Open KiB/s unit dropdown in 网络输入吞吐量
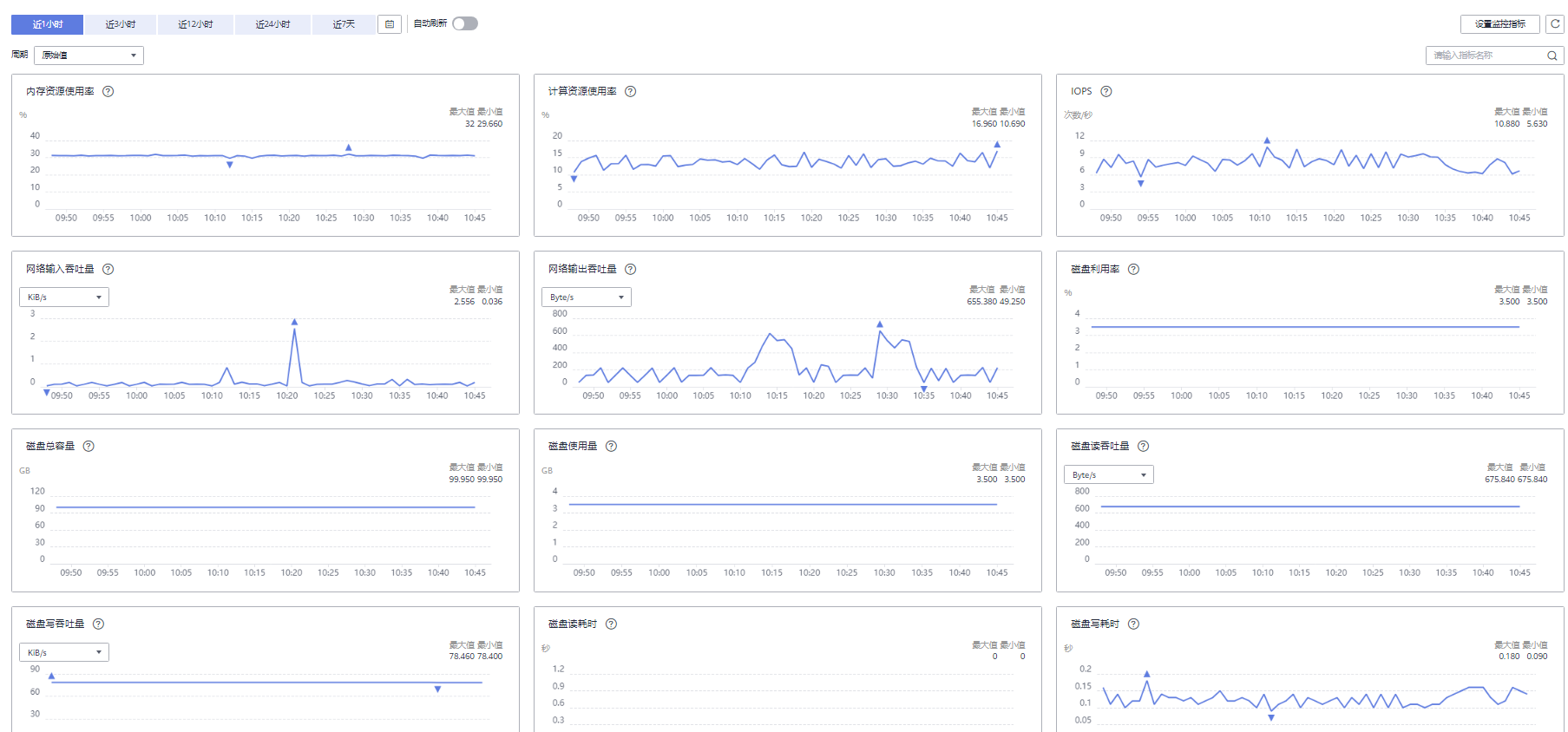 (x=64, y=297)
